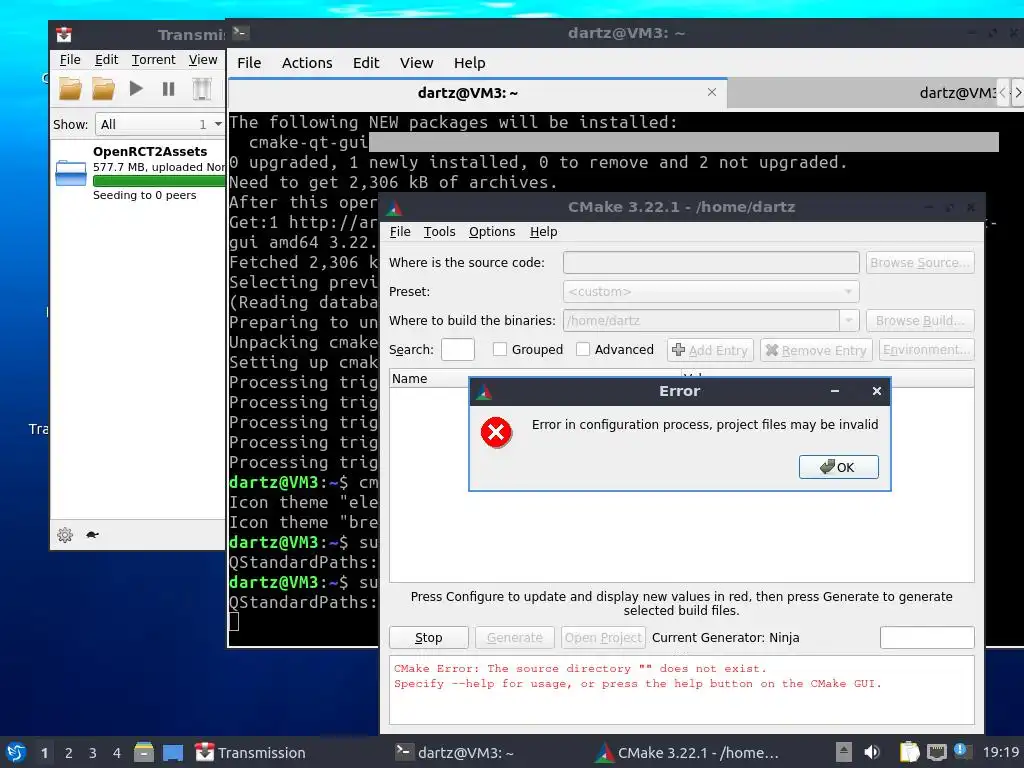The image size is (1024, 768).
Task: Click the red error icon in the dialog
Action: pyautogui.click(x=496, y=432)
